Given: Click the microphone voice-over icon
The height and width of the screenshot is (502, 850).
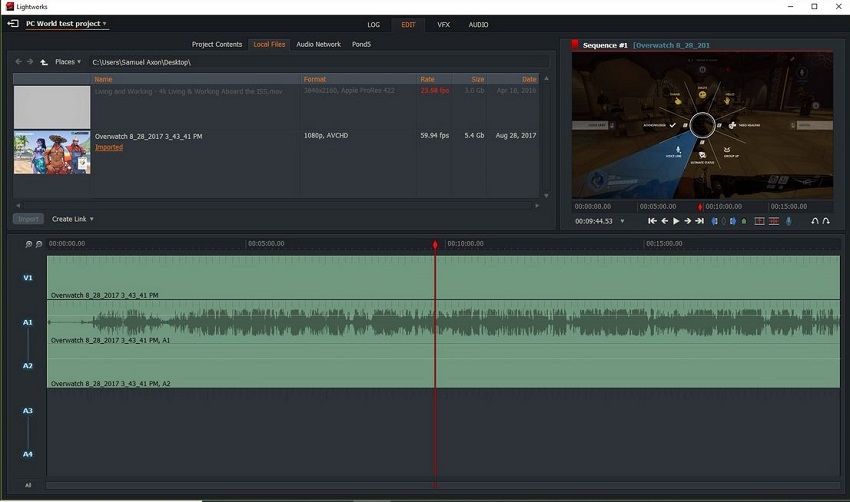Looking at the screenshot, I should click(x=789, y=221).
